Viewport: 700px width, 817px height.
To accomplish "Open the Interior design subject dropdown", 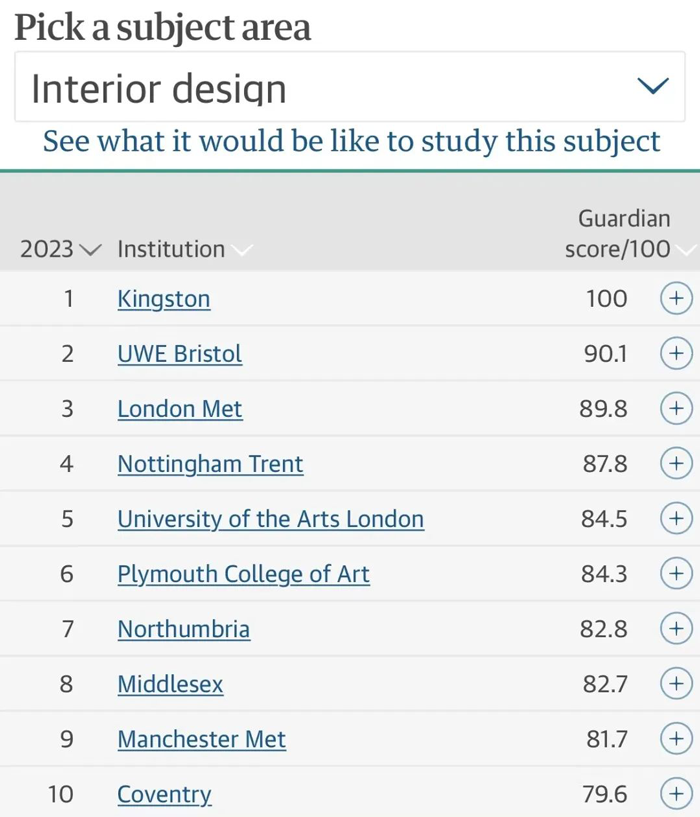I will tap(350, 86).
